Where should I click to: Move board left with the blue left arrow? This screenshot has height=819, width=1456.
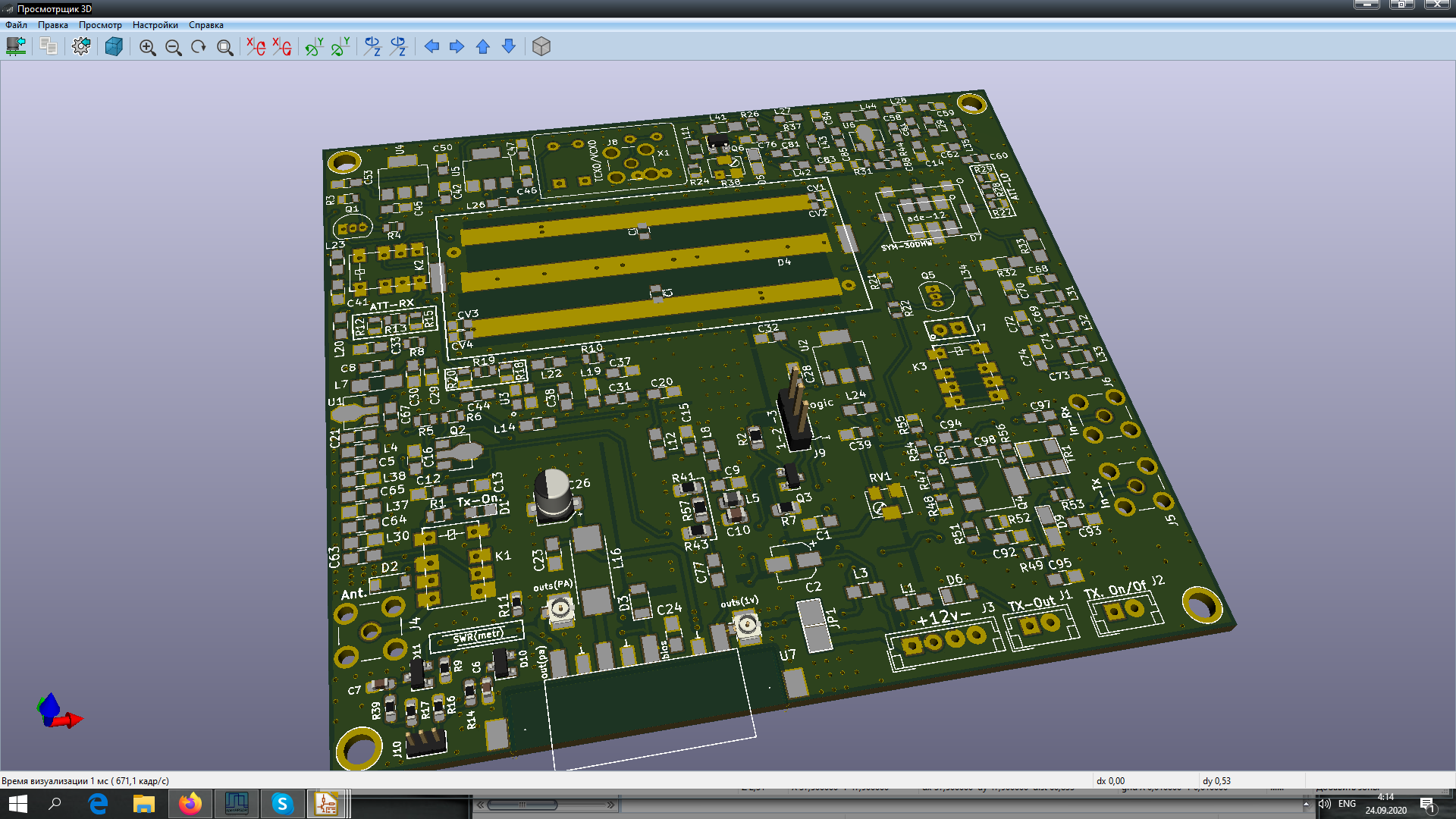click(431, 47)
